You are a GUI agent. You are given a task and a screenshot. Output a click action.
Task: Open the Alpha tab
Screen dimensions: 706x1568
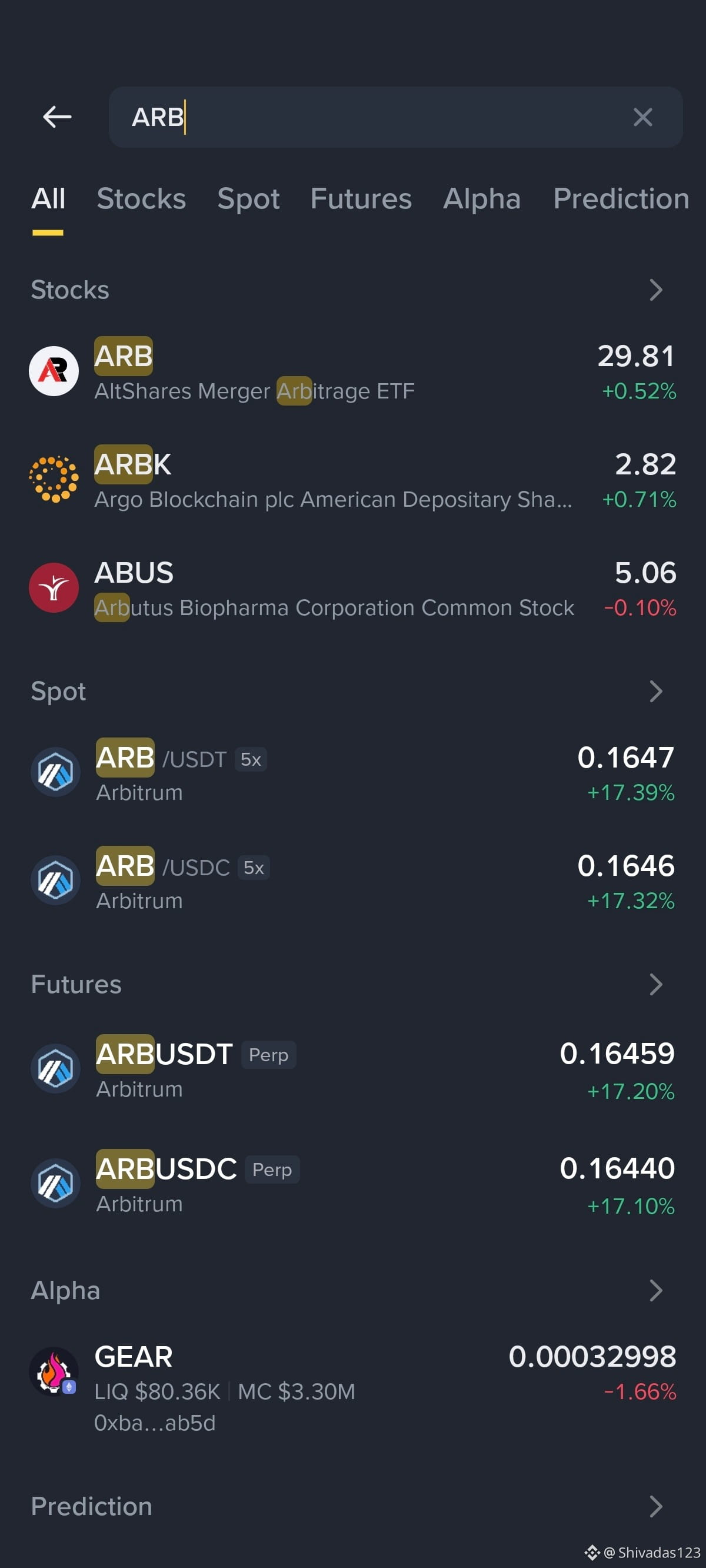481,199
